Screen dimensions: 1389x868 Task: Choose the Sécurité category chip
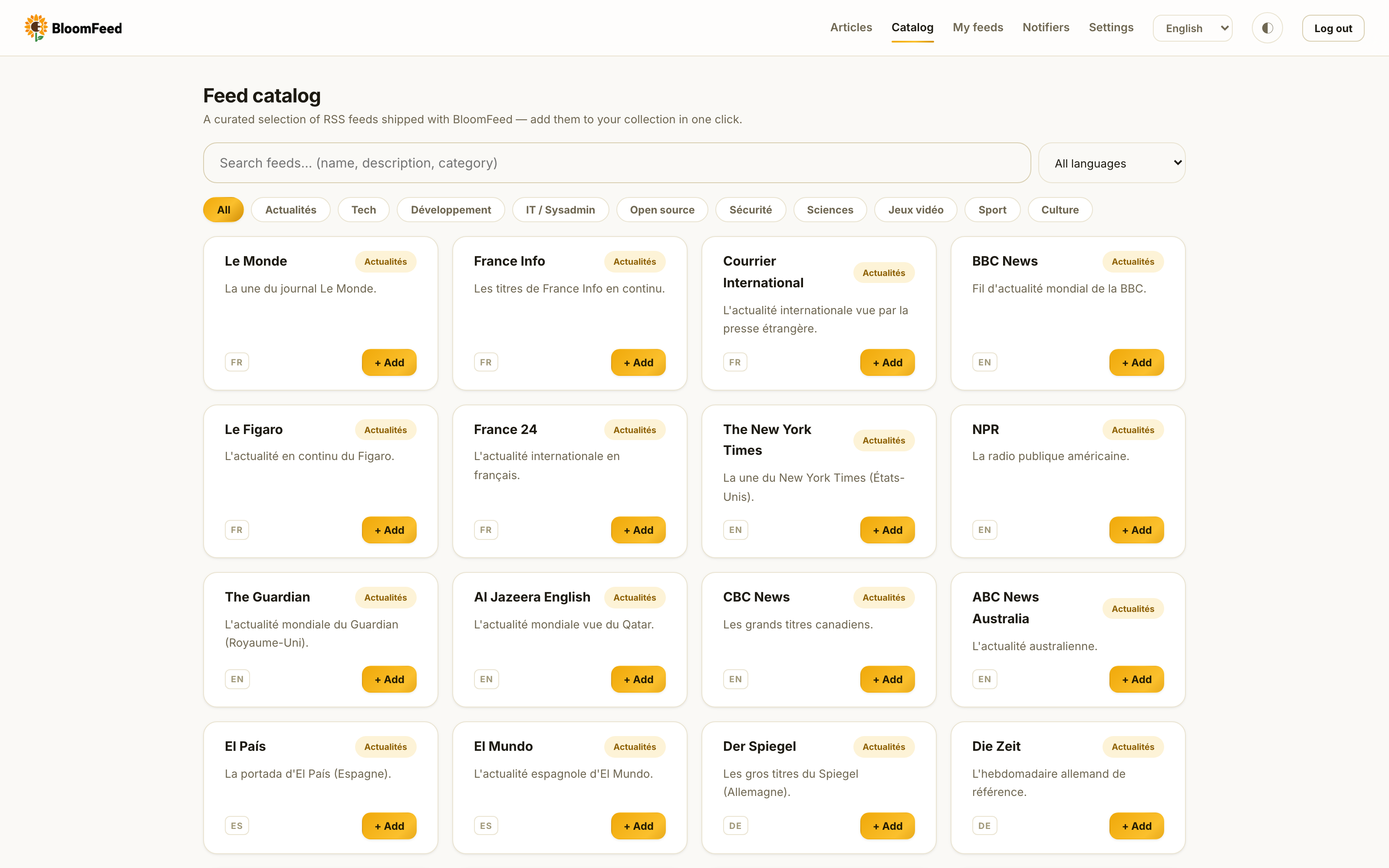750,210
